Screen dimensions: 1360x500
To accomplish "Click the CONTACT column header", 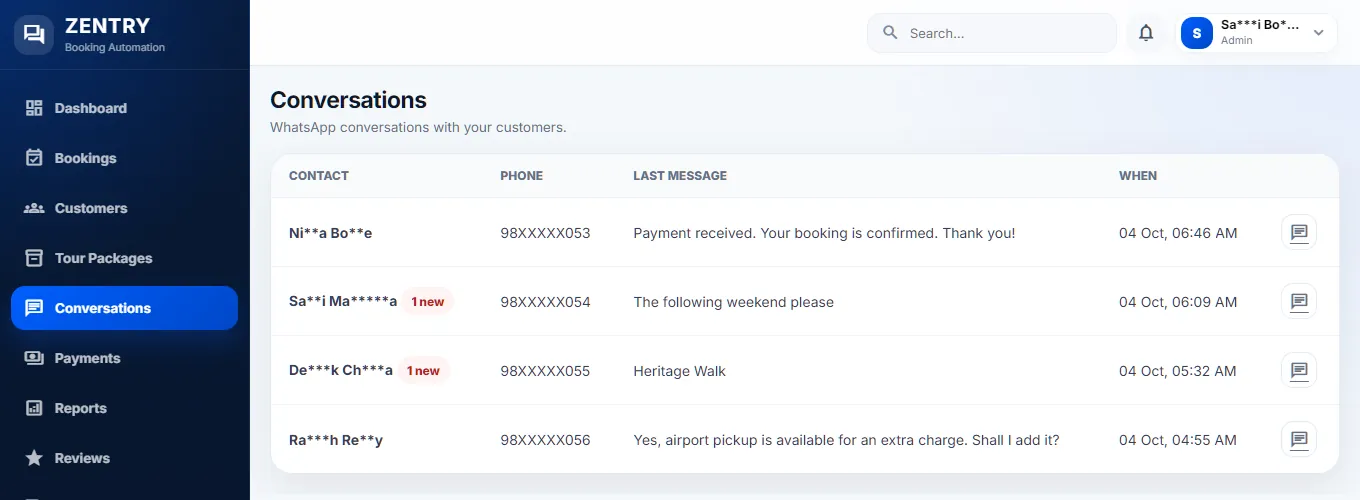I will point(319,175).
